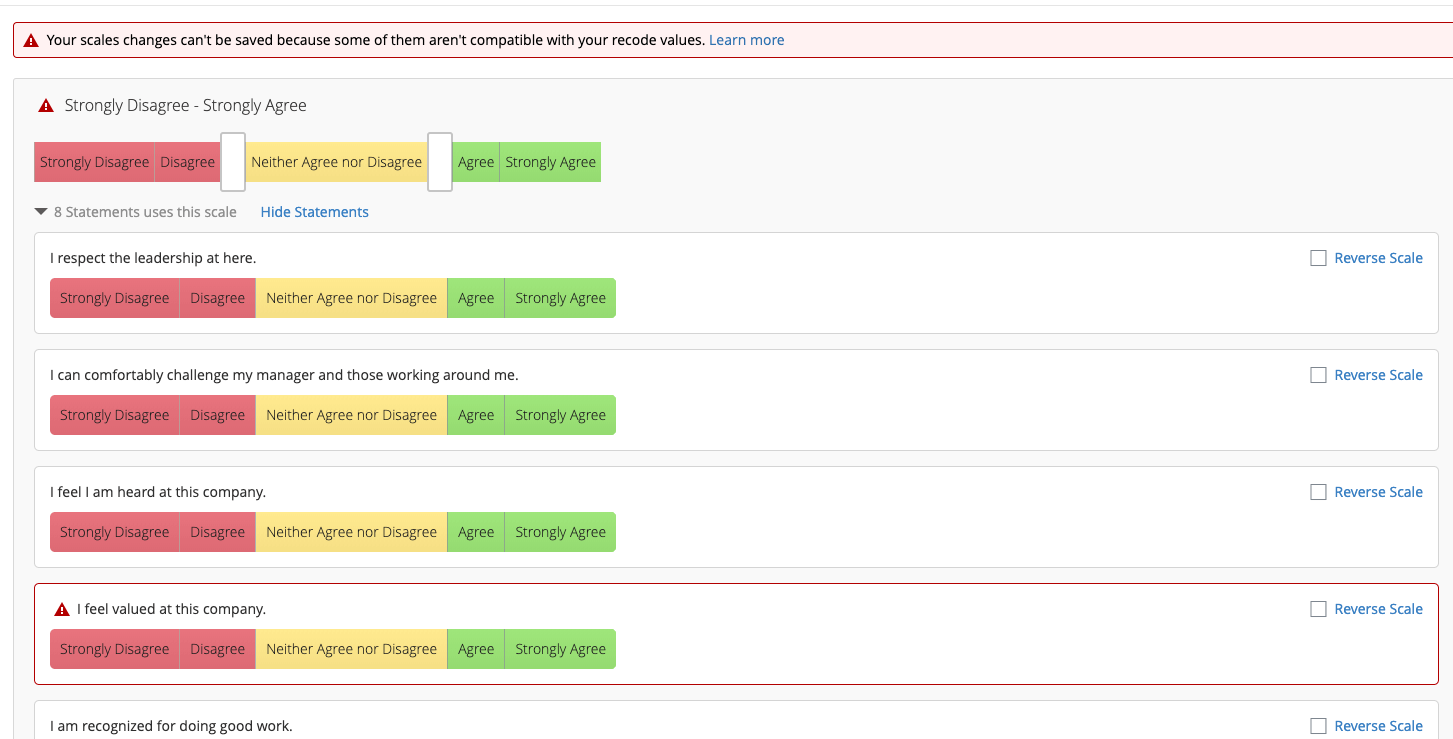Toggle Reverse Scale checkbox for I feel heard statement
The image size is (1453, 739).
click(1318, 492)
